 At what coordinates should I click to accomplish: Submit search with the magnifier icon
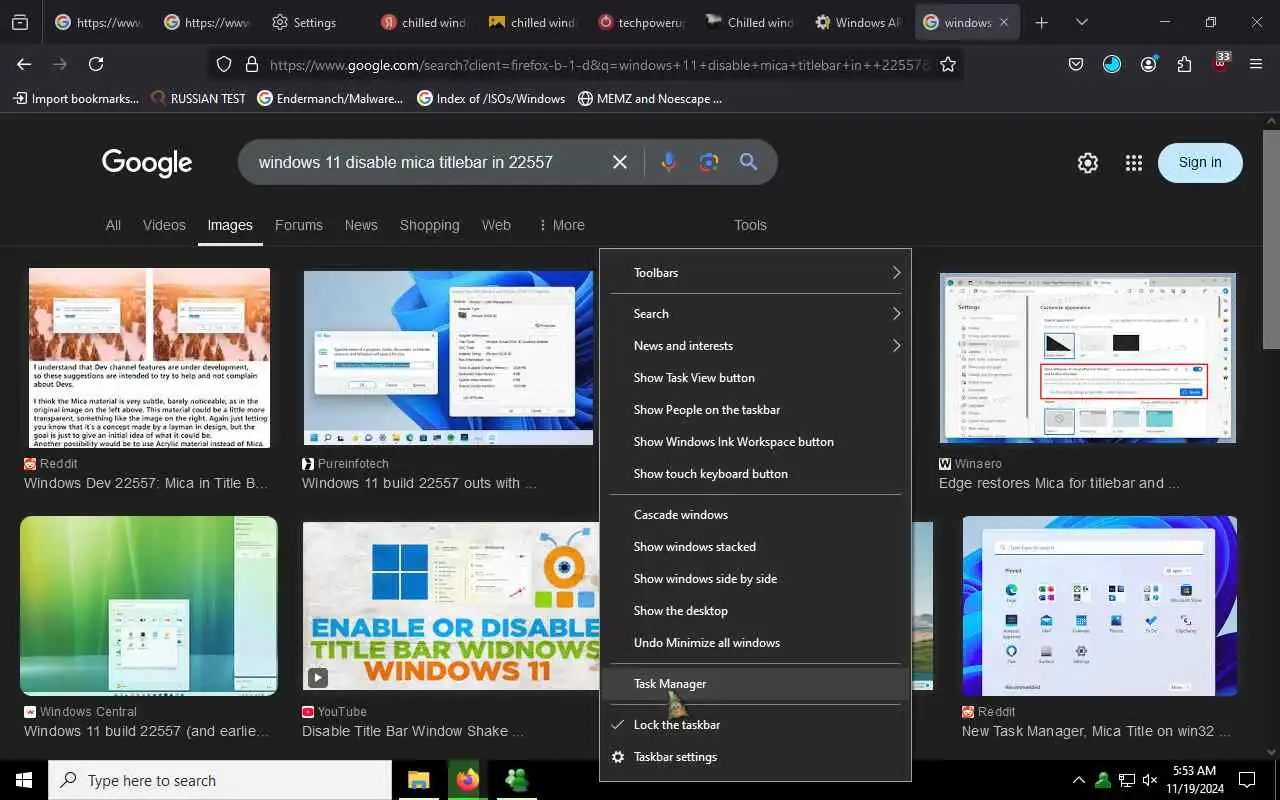tap(748, 162)
